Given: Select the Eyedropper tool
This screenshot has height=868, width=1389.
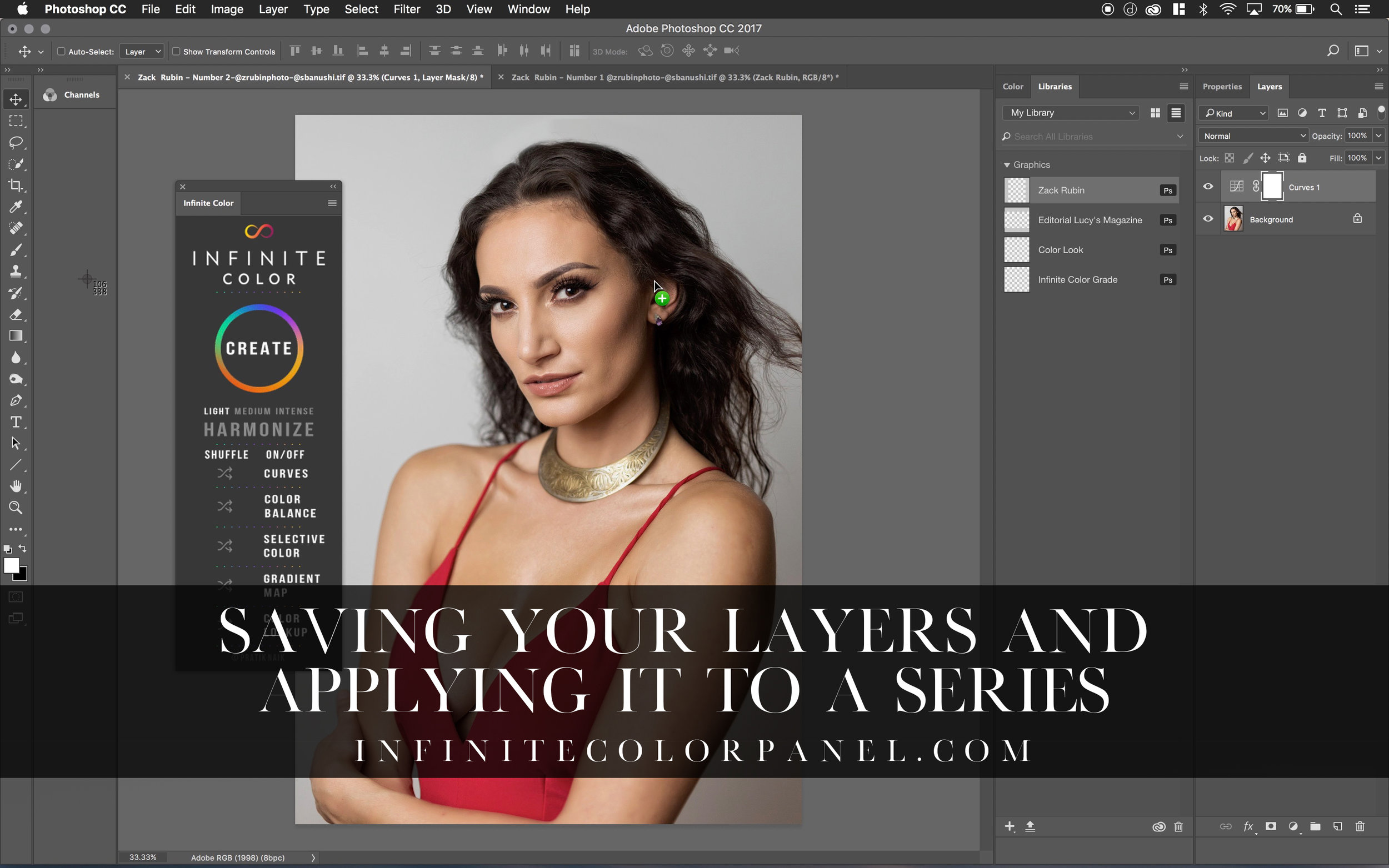Looking at the screenshot, I should tap(16, 207).
